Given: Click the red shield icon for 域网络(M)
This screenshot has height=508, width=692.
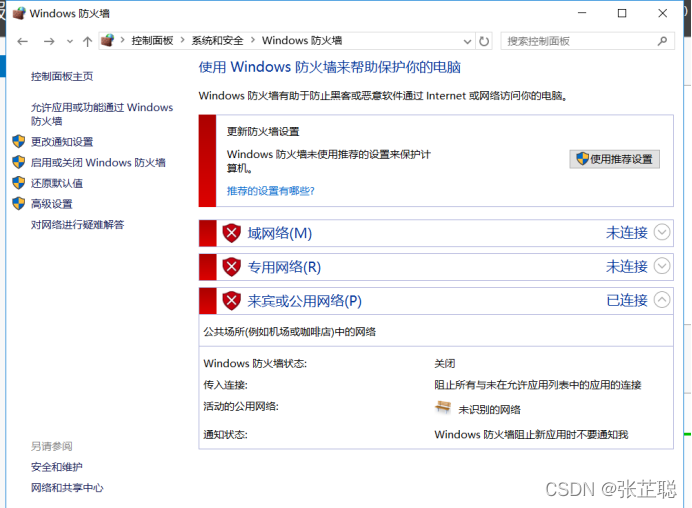Looking at the screenshot, I should [x=231, y=233].
